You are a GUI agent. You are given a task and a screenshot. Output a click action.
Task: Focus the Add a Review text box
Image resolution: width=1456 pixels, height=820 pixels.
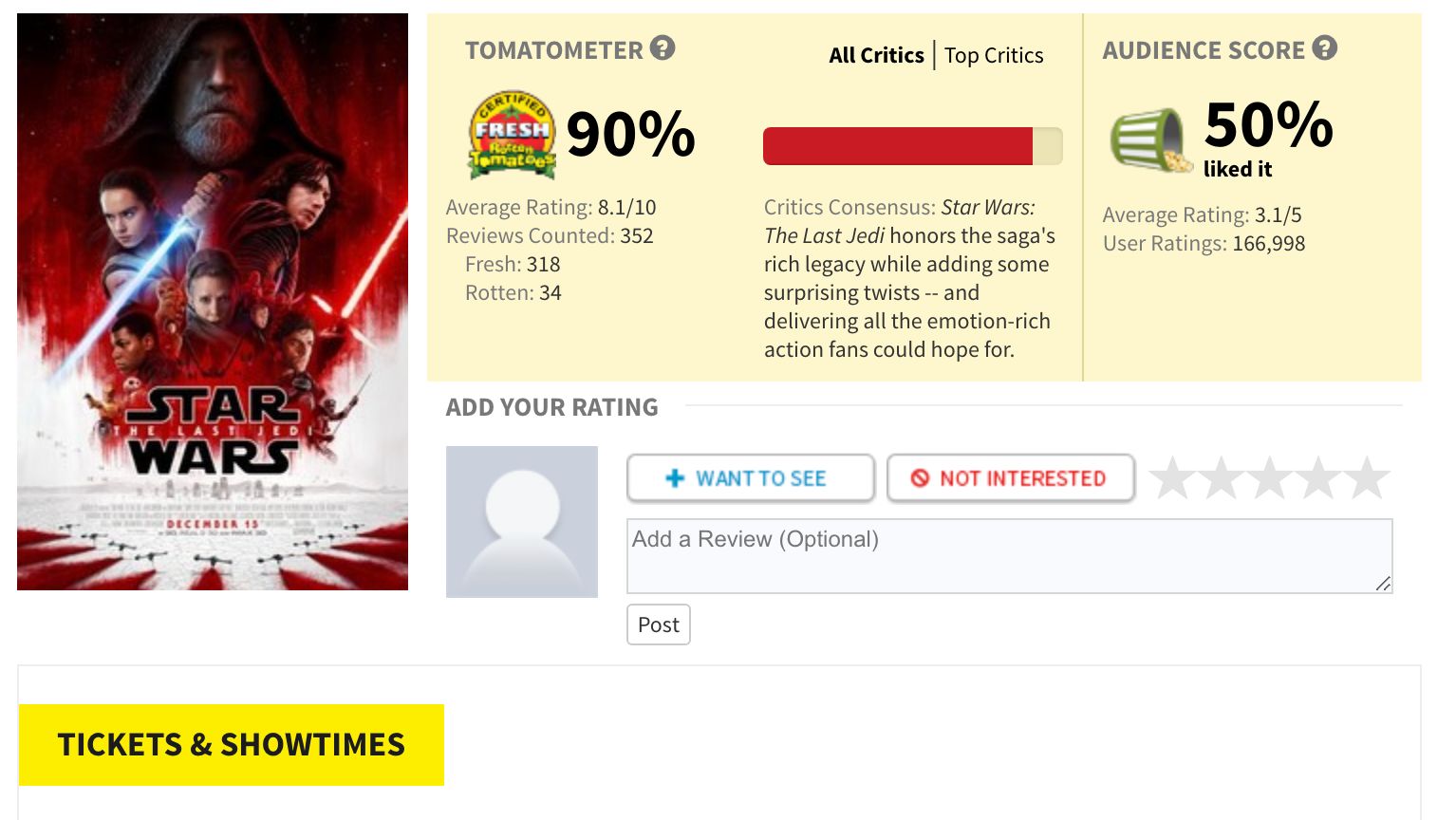pyautogui.click(x=1009, y=556)
